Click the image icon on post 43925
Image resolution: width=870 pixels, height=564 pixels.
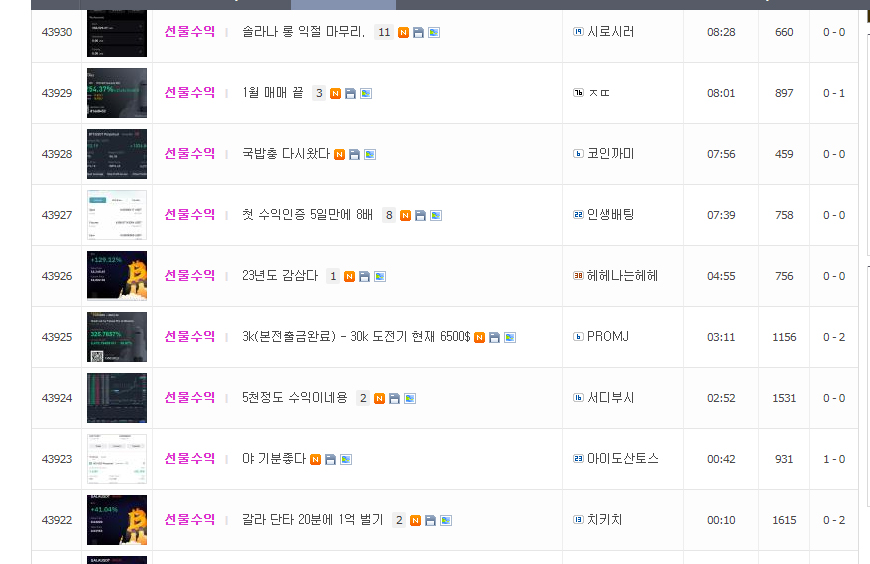coord(510,338)
